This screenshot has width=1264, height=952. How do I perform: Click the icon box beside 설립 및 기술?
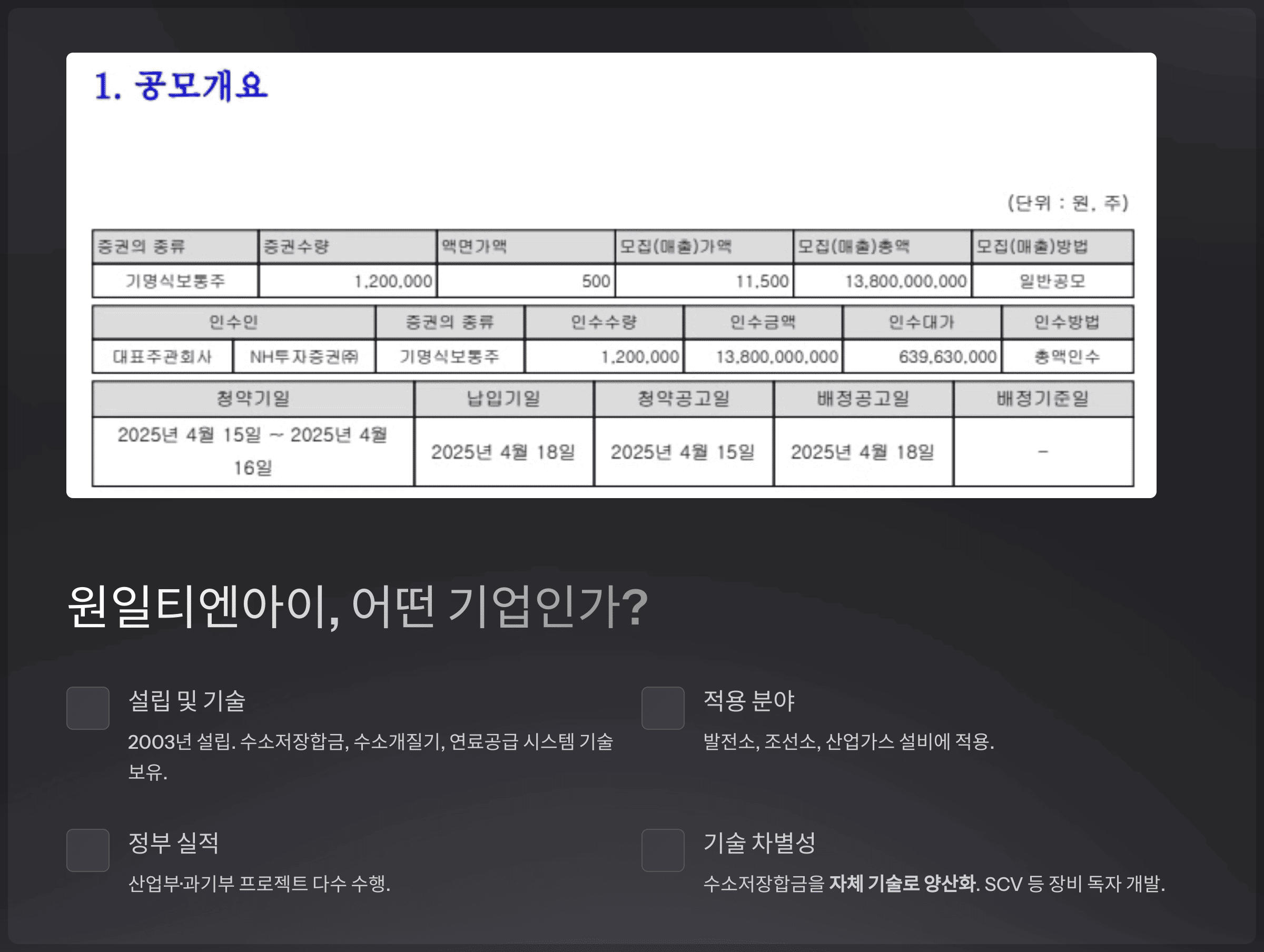[x=87, y=708]
